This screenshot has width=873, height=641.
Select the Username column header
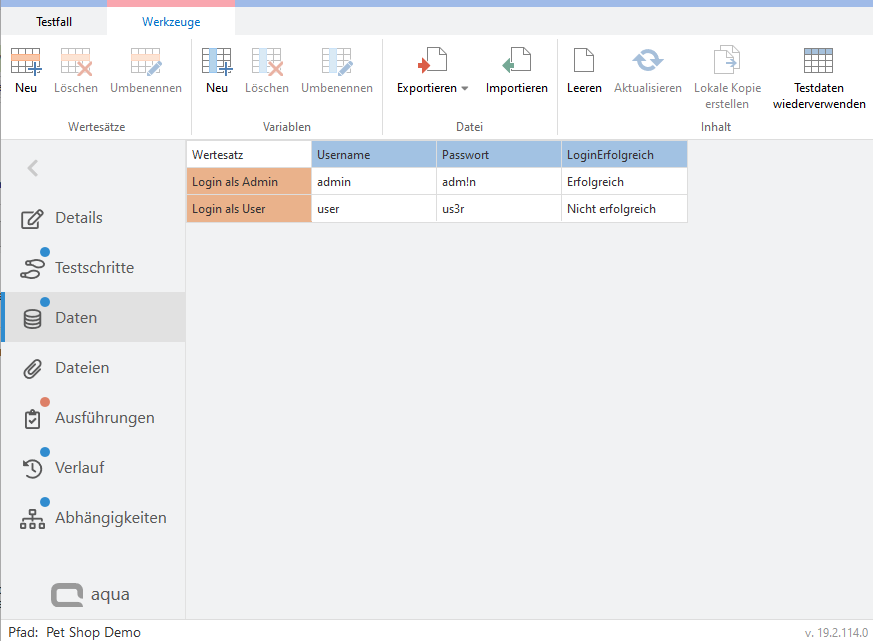pyautogui.click(x=373, y=155)
